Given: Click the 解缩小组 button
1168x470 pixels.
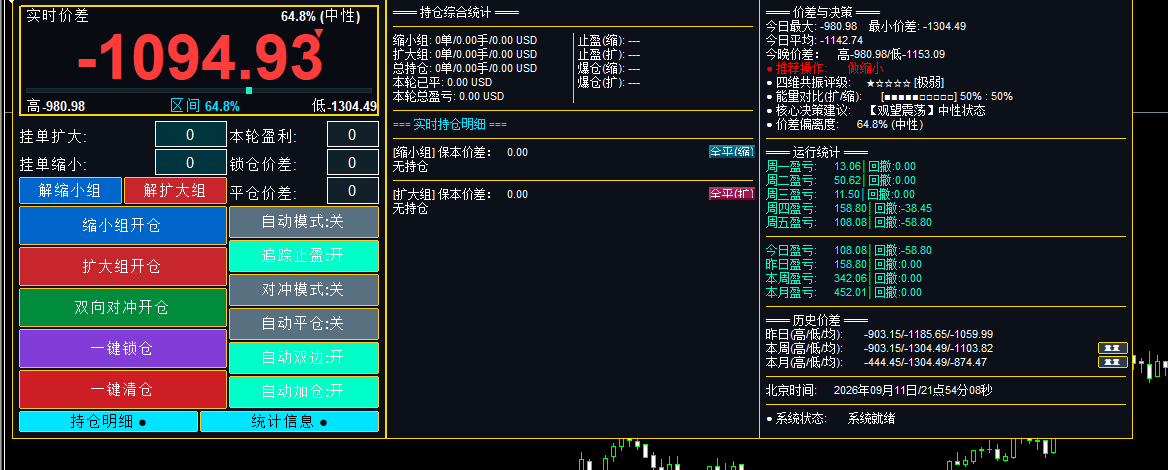Looking at the screenshot, I should coord(70,191).
